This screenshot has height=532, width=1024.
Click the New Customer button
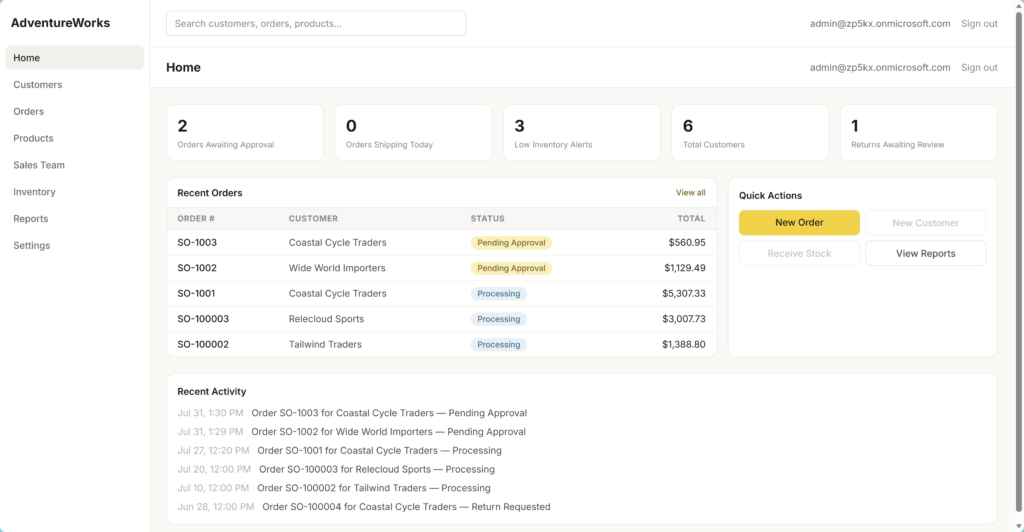(x=925, y=223)
